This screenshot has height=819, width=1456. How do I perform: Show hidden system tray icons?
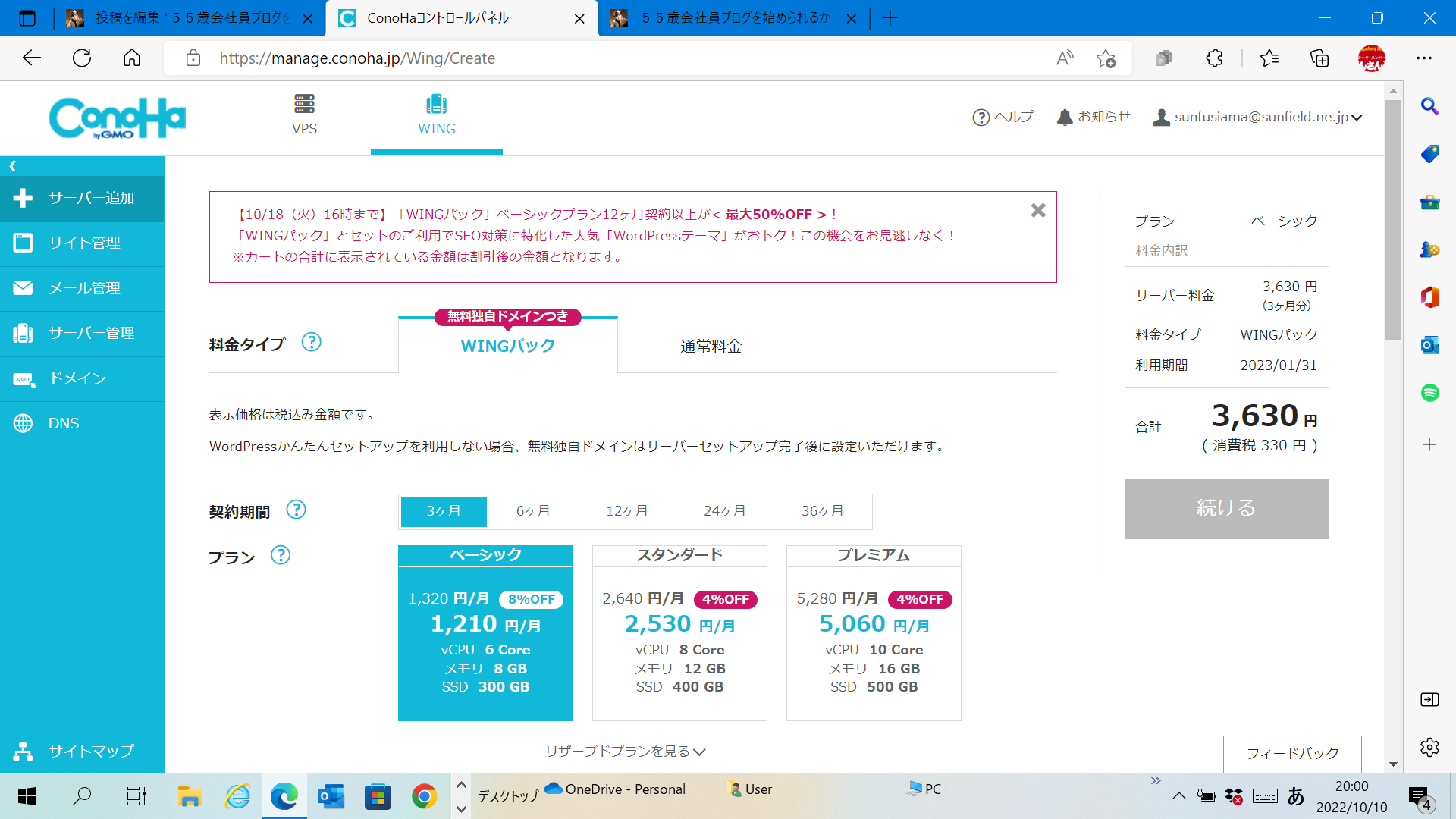pyautogui.click(x=1178, y=796)
